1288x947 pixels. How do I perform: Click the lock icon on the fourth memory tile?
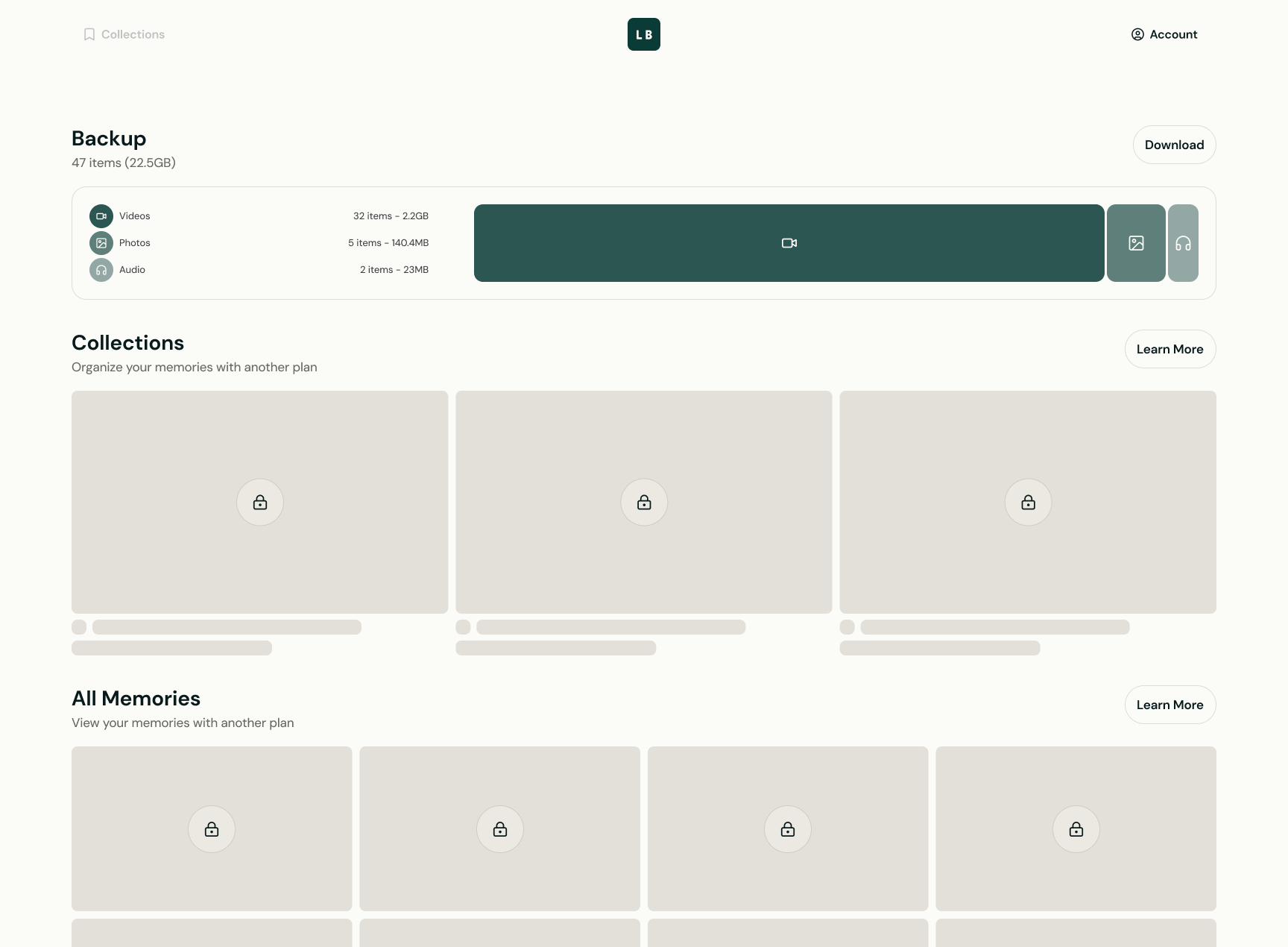pyautogui.click(x=1076, y=829)
